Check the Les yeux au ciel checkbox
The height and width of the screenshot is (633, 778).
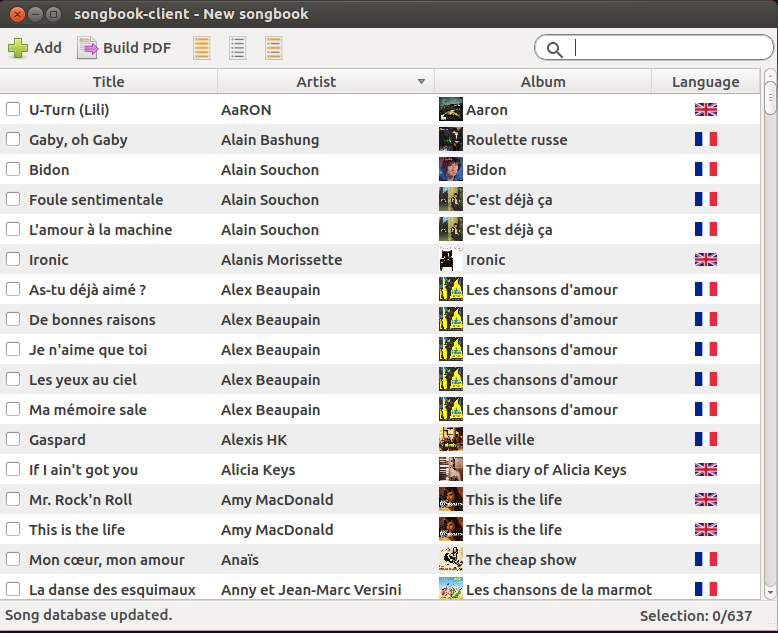pyautogui.click(x=13, y=380)
